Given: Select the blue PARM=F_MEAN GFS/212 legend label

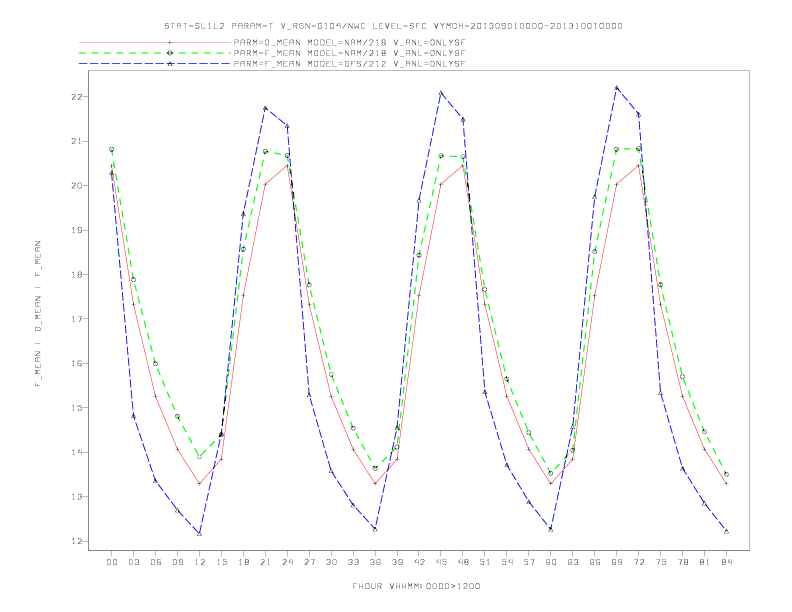Looking at the screenshot, I should coord(349,64).
